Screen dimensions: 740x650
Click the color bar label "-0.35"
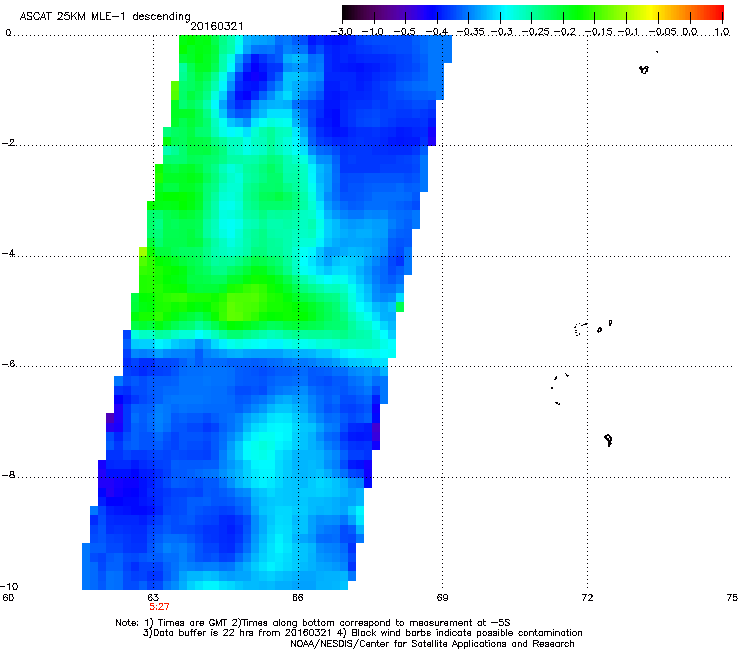tap(470, 32)
